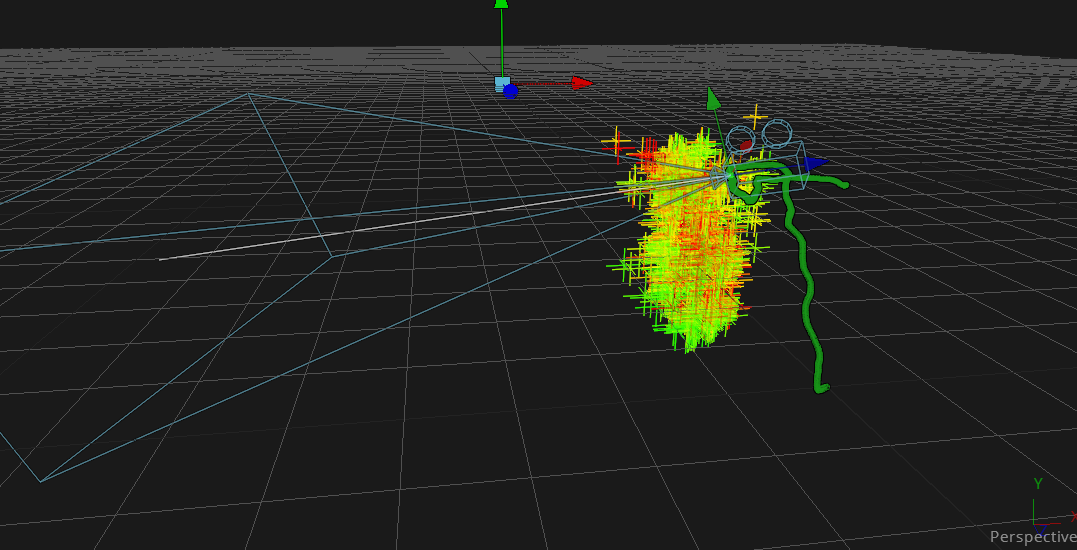Pick the green Y-axis arrowhead above the camera
1077x550 pixels.
pyautogui.click(x=713, y=98)
